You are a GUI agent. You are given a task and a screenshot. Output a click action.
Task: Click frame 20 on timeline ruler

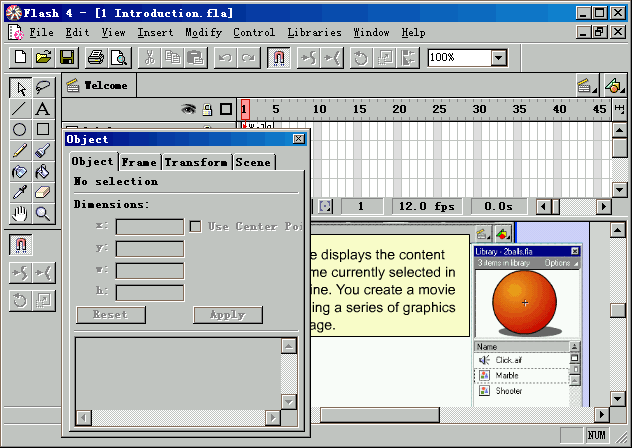click(399, 109)
